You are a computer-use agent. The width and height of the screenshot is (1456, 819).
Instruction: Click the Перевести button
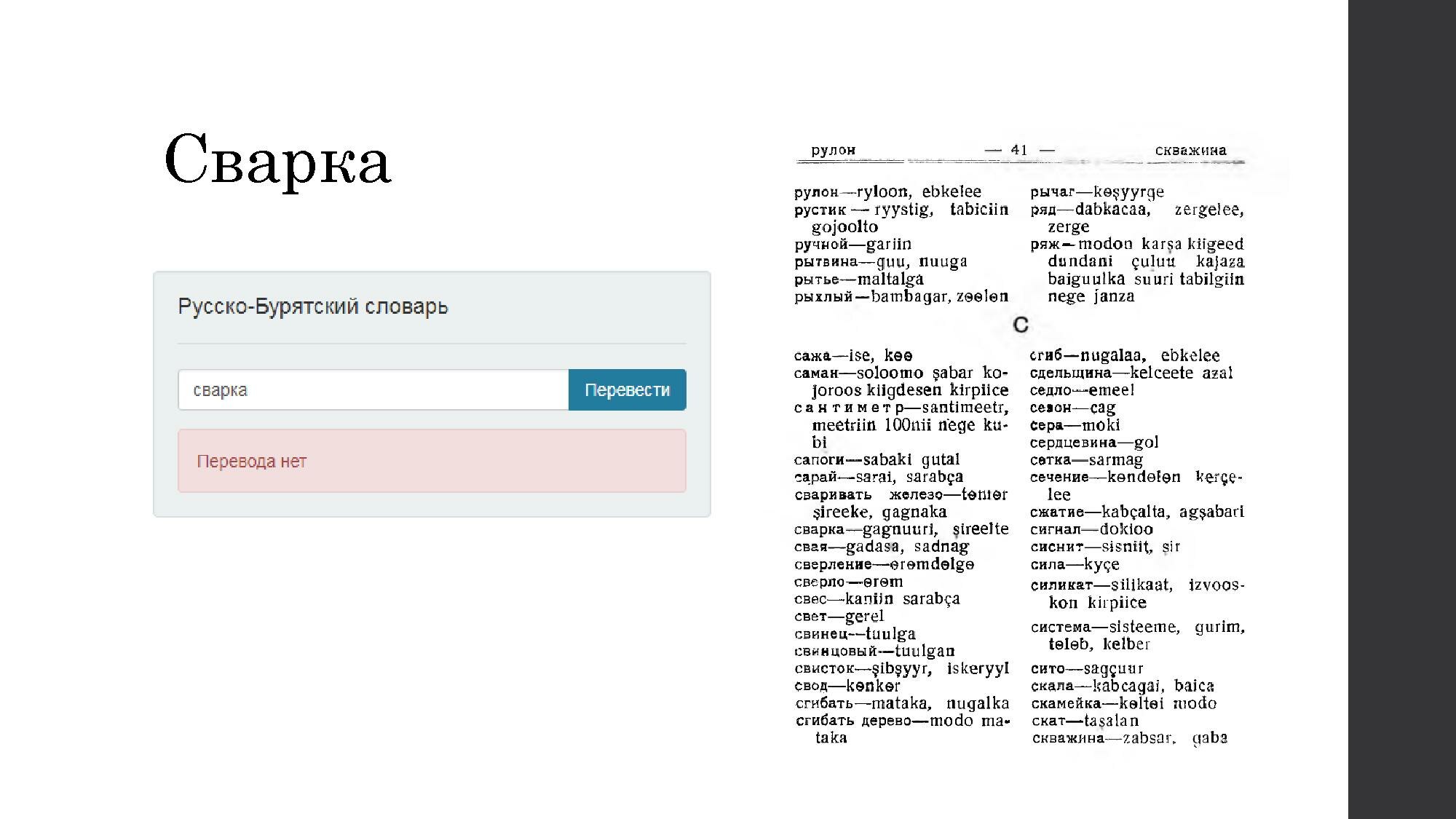coord(627,389)
